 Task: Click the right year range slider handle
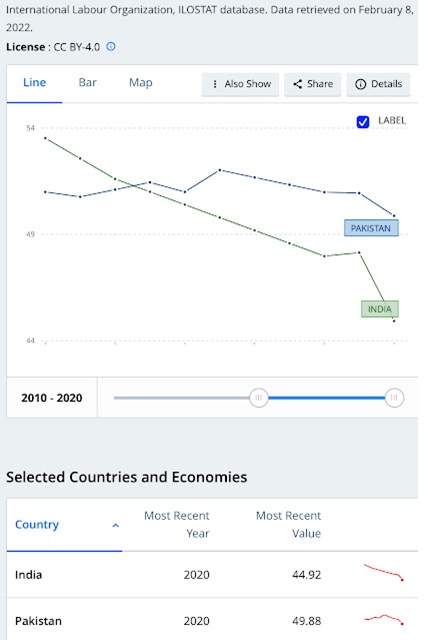(394, 398)
